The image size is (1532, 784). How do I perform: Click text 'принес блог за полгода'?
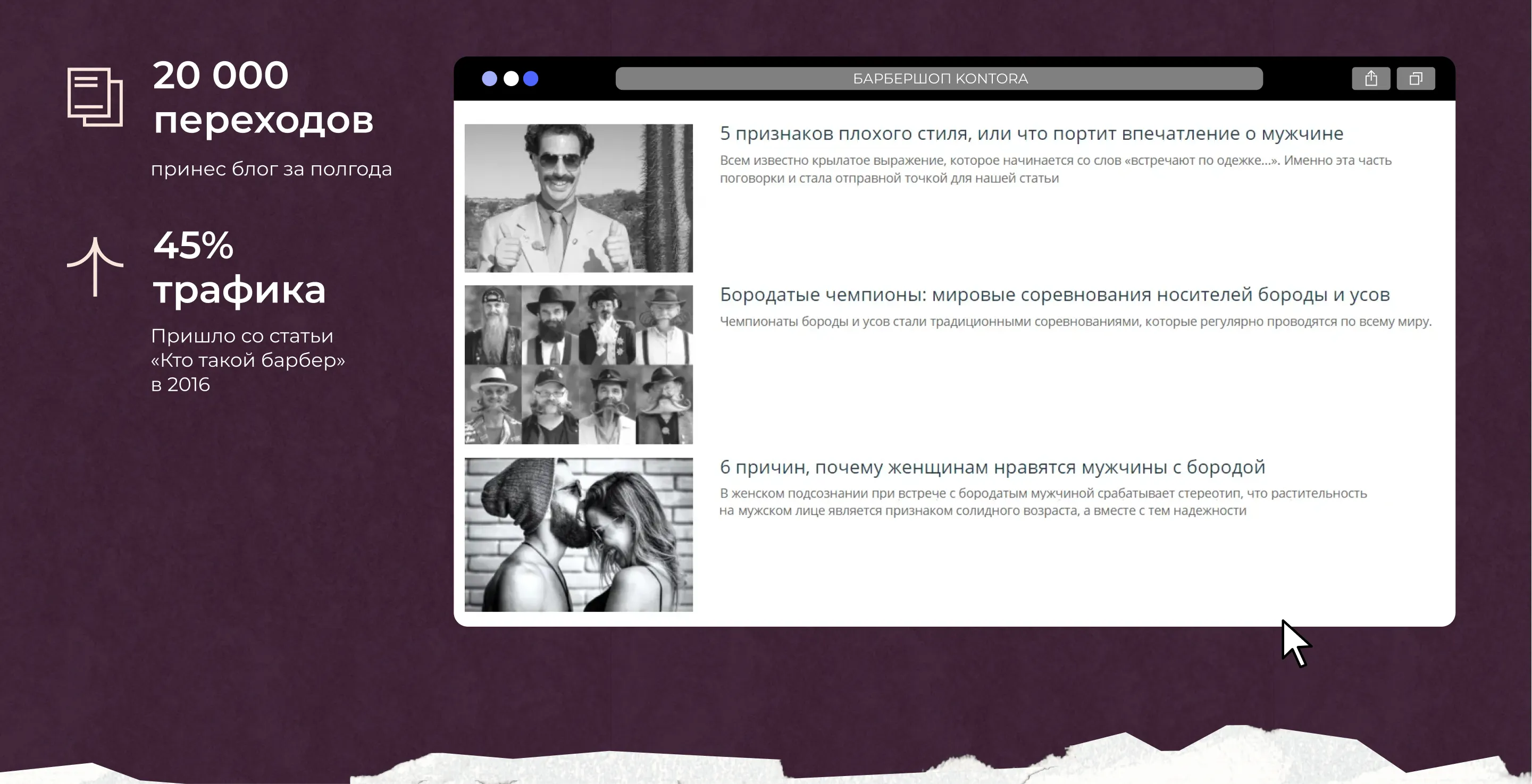pyautogui.click(x=271, y=170)
